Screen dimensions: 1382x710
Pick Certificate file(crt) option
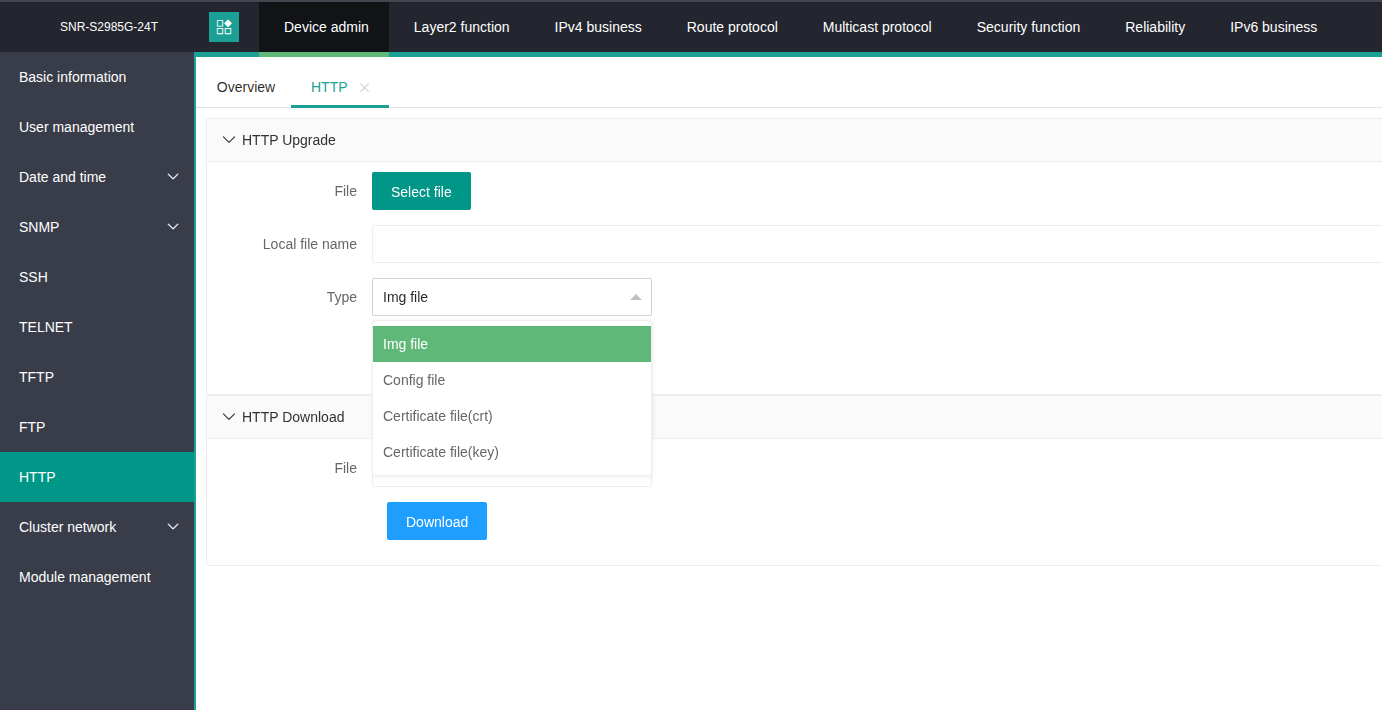[512, 416]
